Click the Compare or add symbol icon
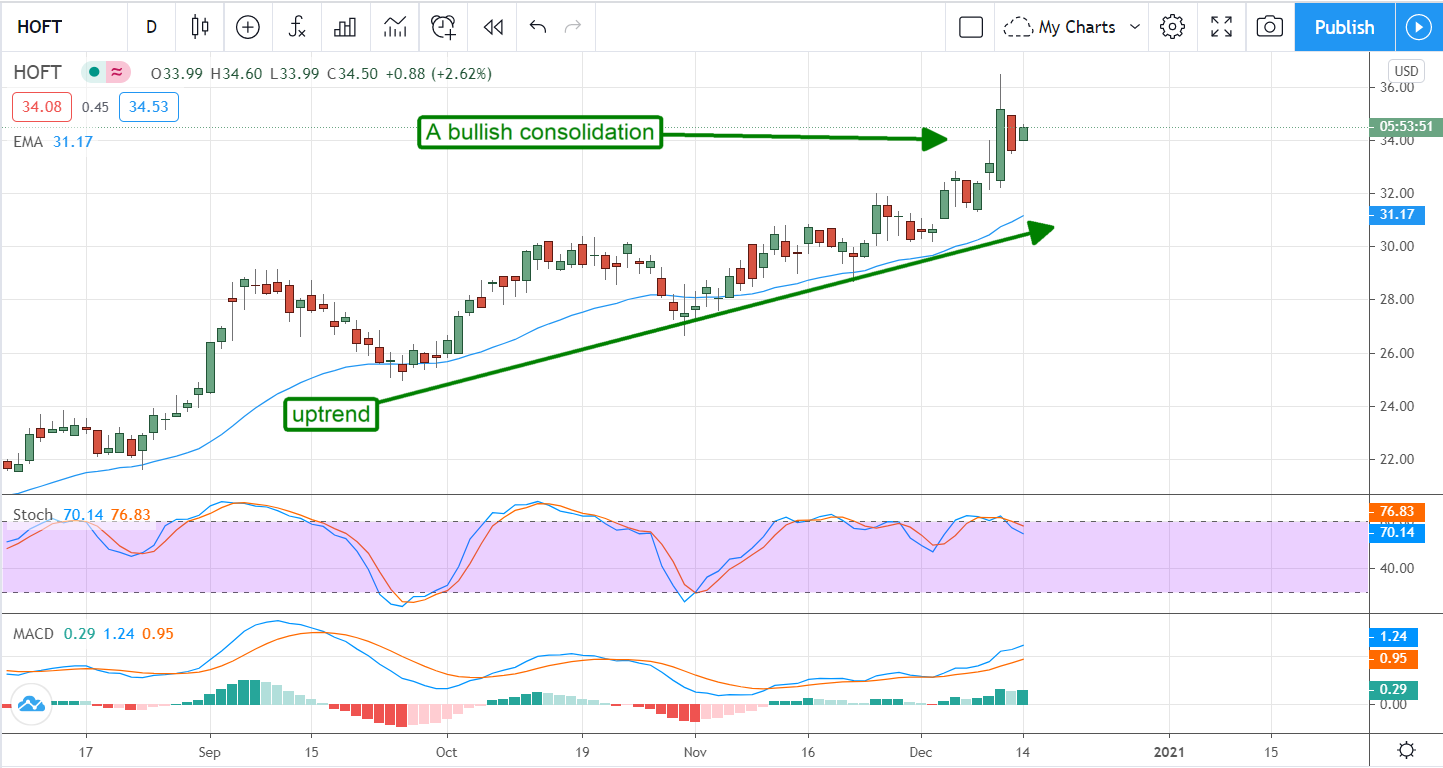 tap(247, 27)
